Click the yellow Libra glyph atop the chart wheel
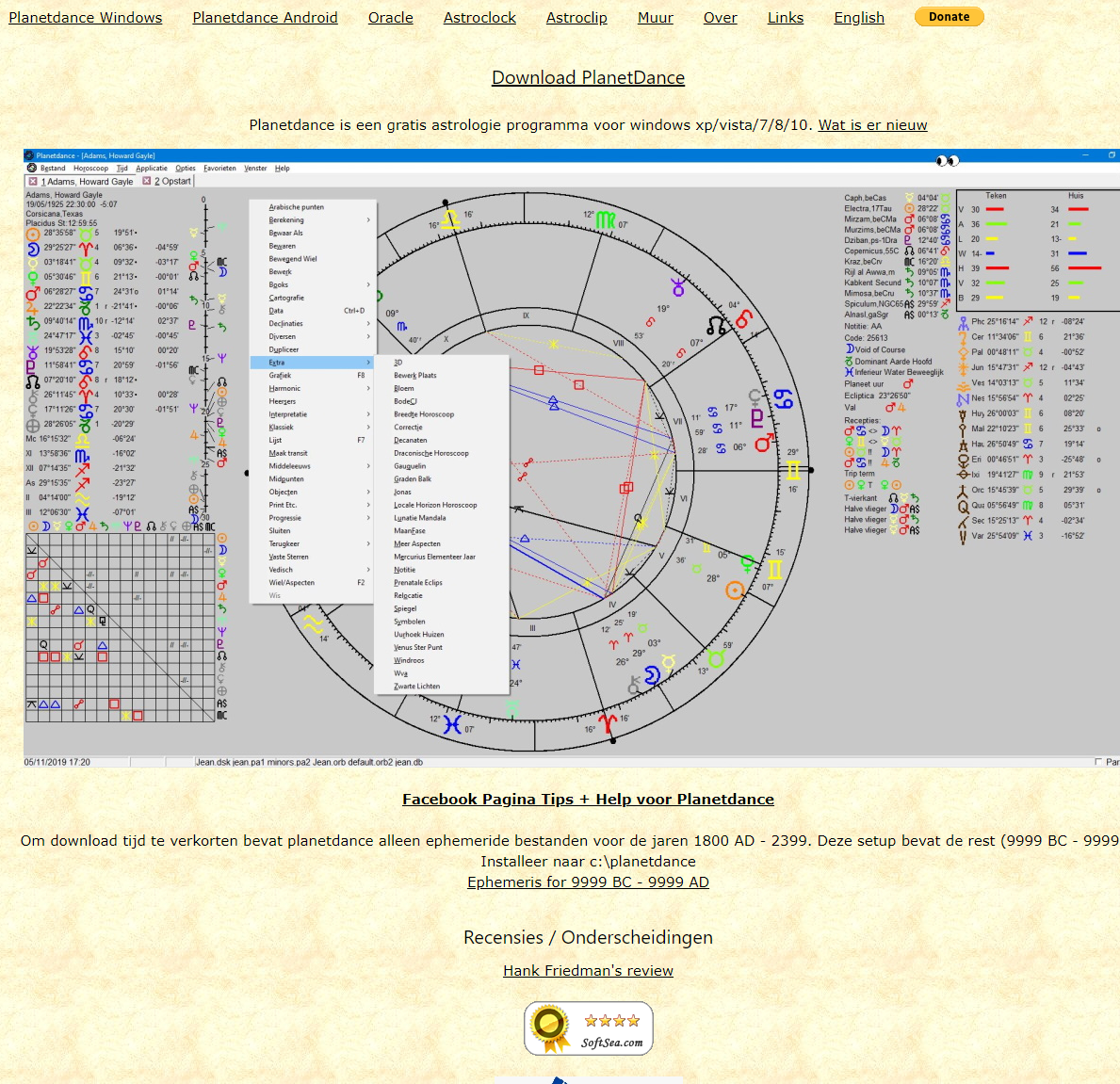 click(450, 218)
